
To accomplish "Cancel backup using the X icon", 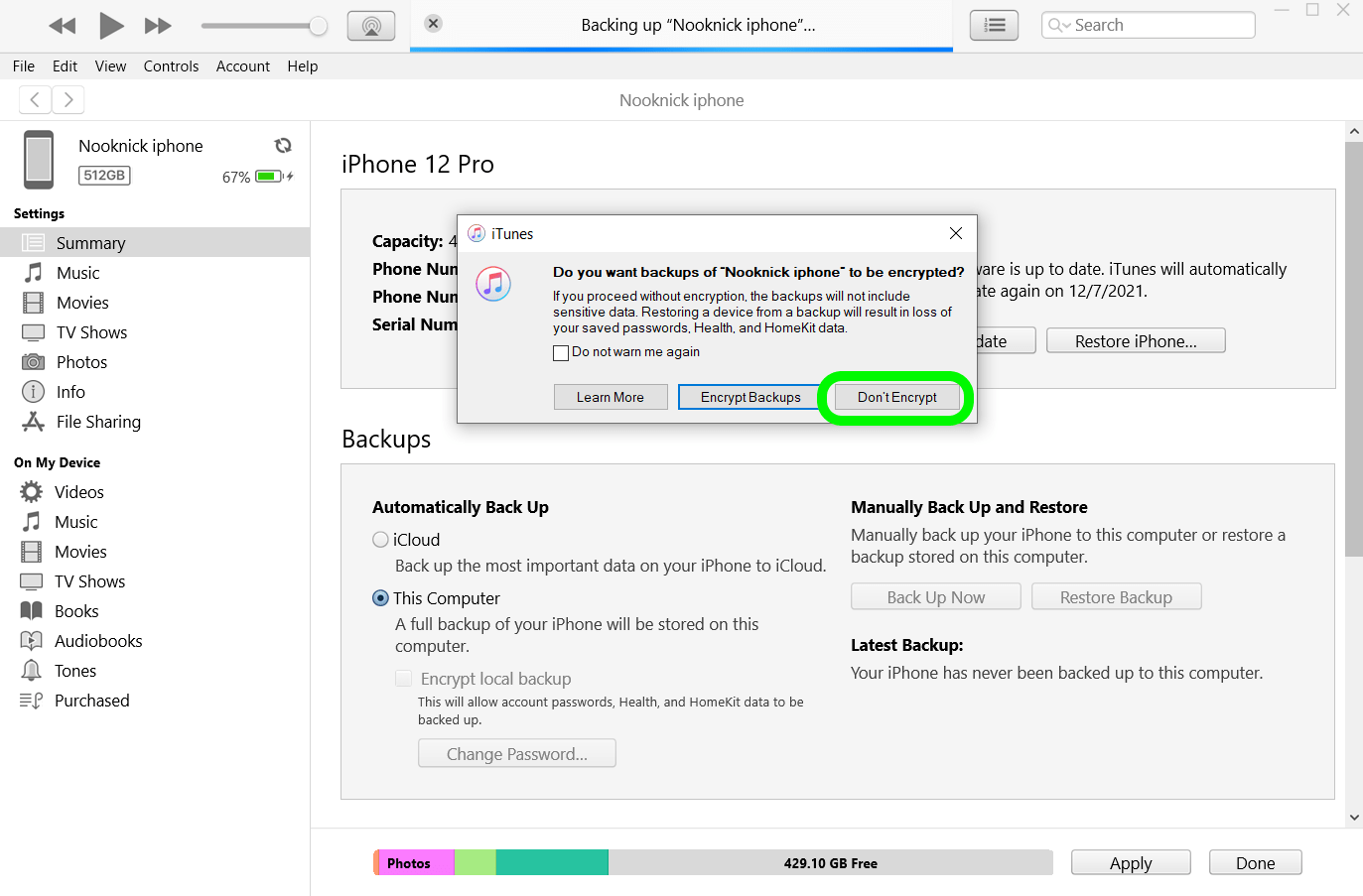I will click(433, 24).
